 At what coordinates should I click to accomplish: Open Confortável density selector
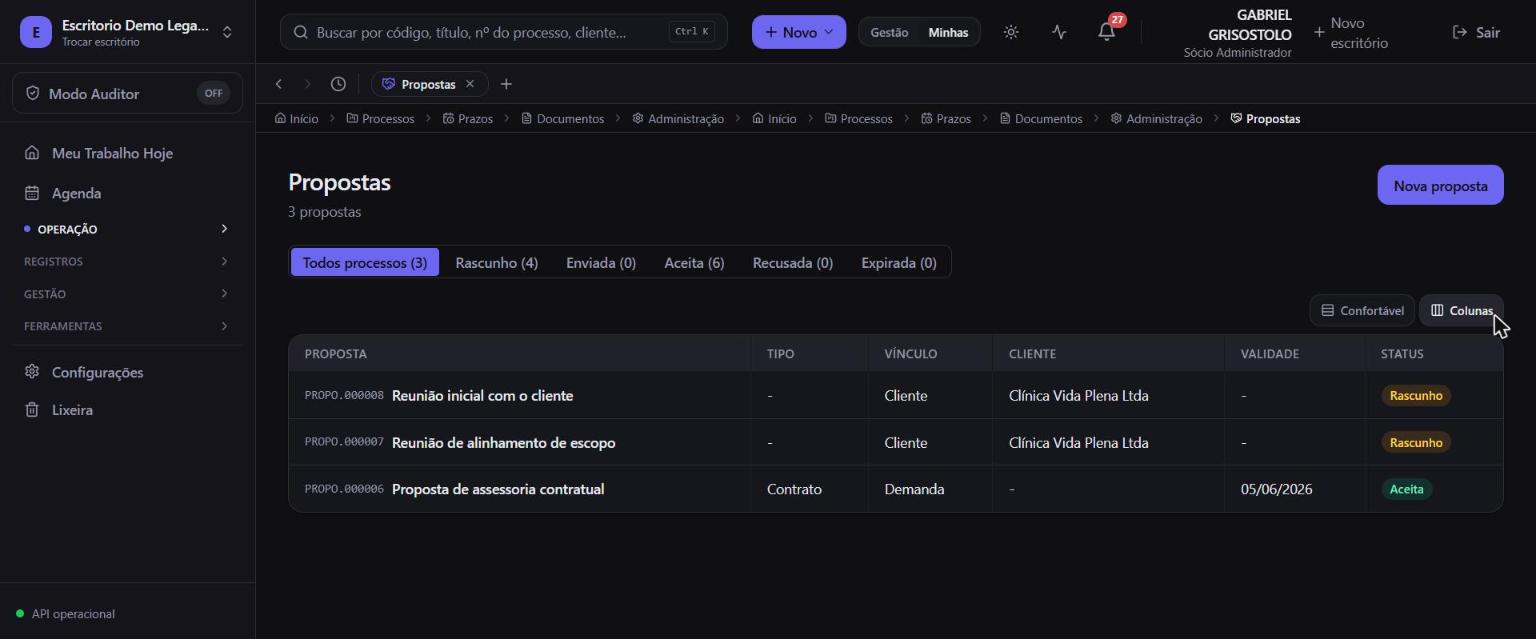[x=1362, y=310]
